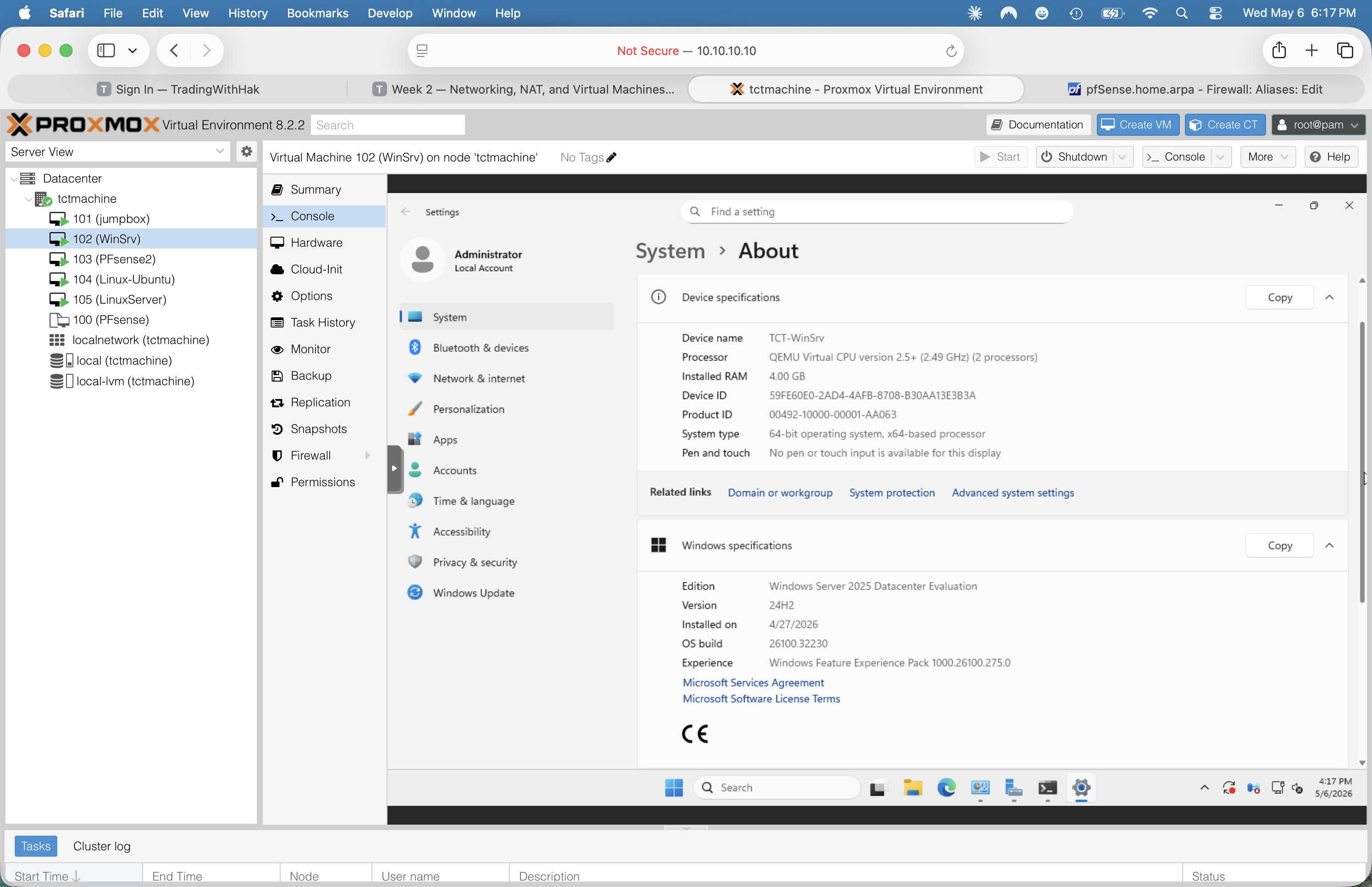
Task: Click Proxmox search field
Action: point(387,125)
